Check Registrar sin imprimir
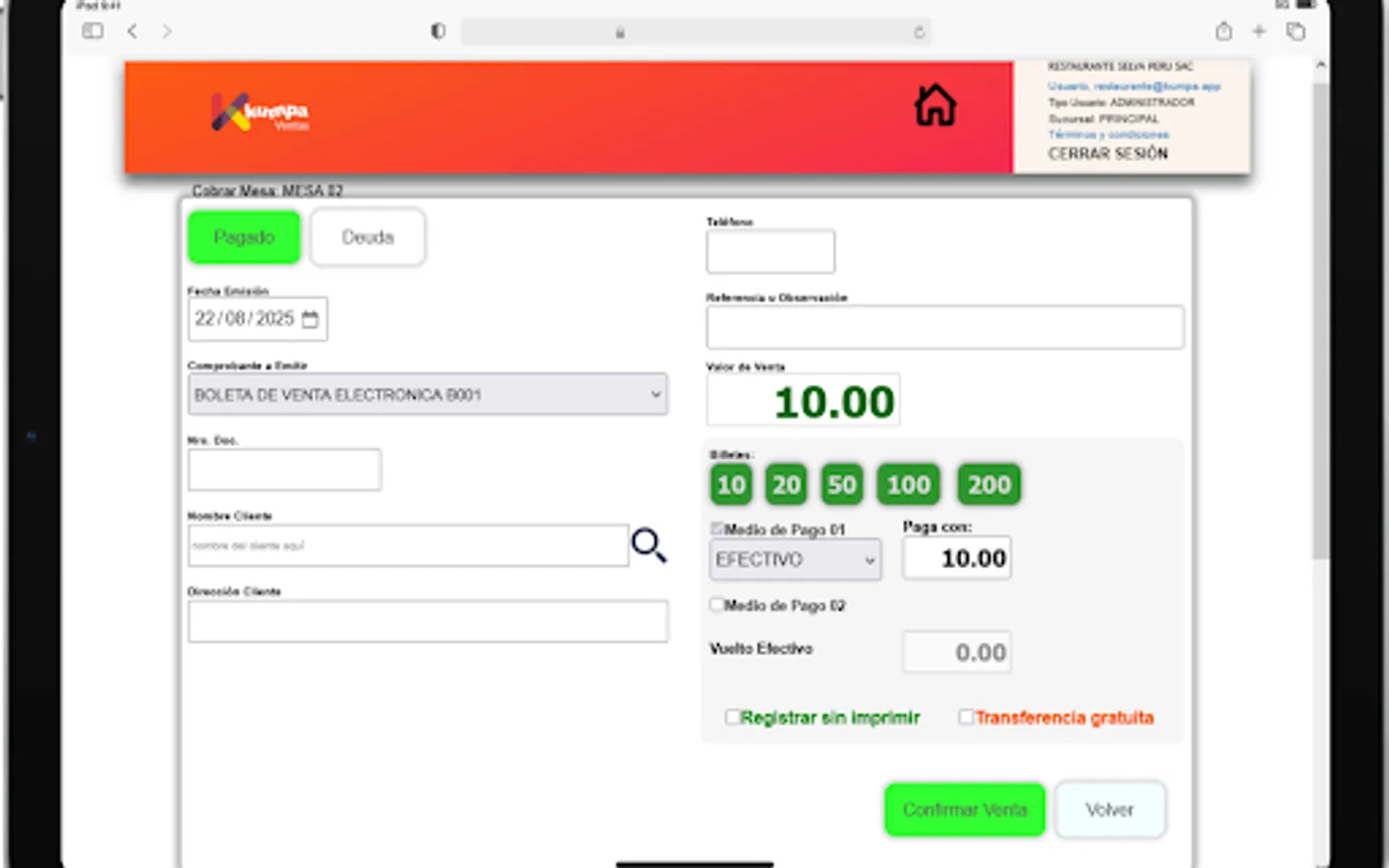The image size is (1389, 868). (733, 717)
